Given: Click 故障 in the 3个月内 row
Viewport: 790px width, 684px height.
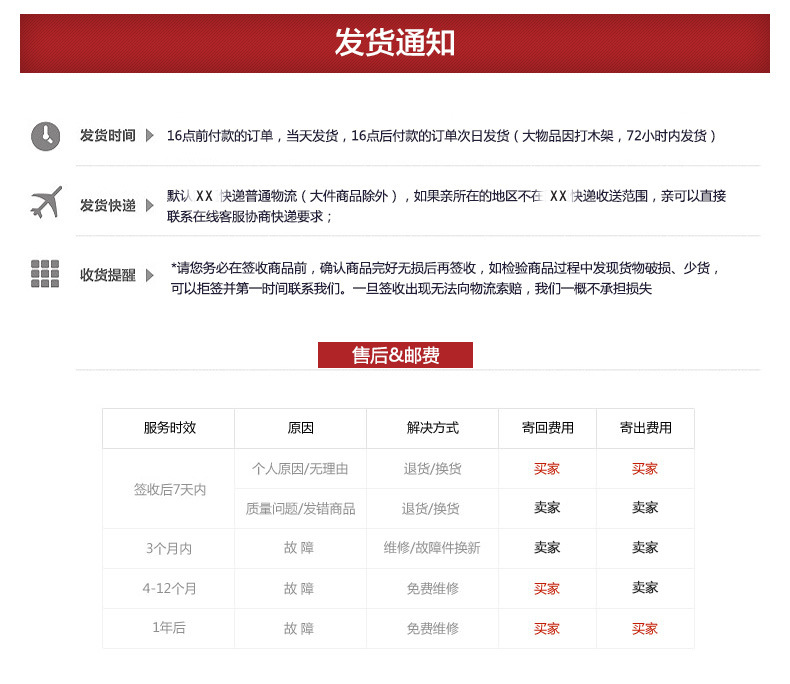Looking at the screenshot, I should coord(299,548).
